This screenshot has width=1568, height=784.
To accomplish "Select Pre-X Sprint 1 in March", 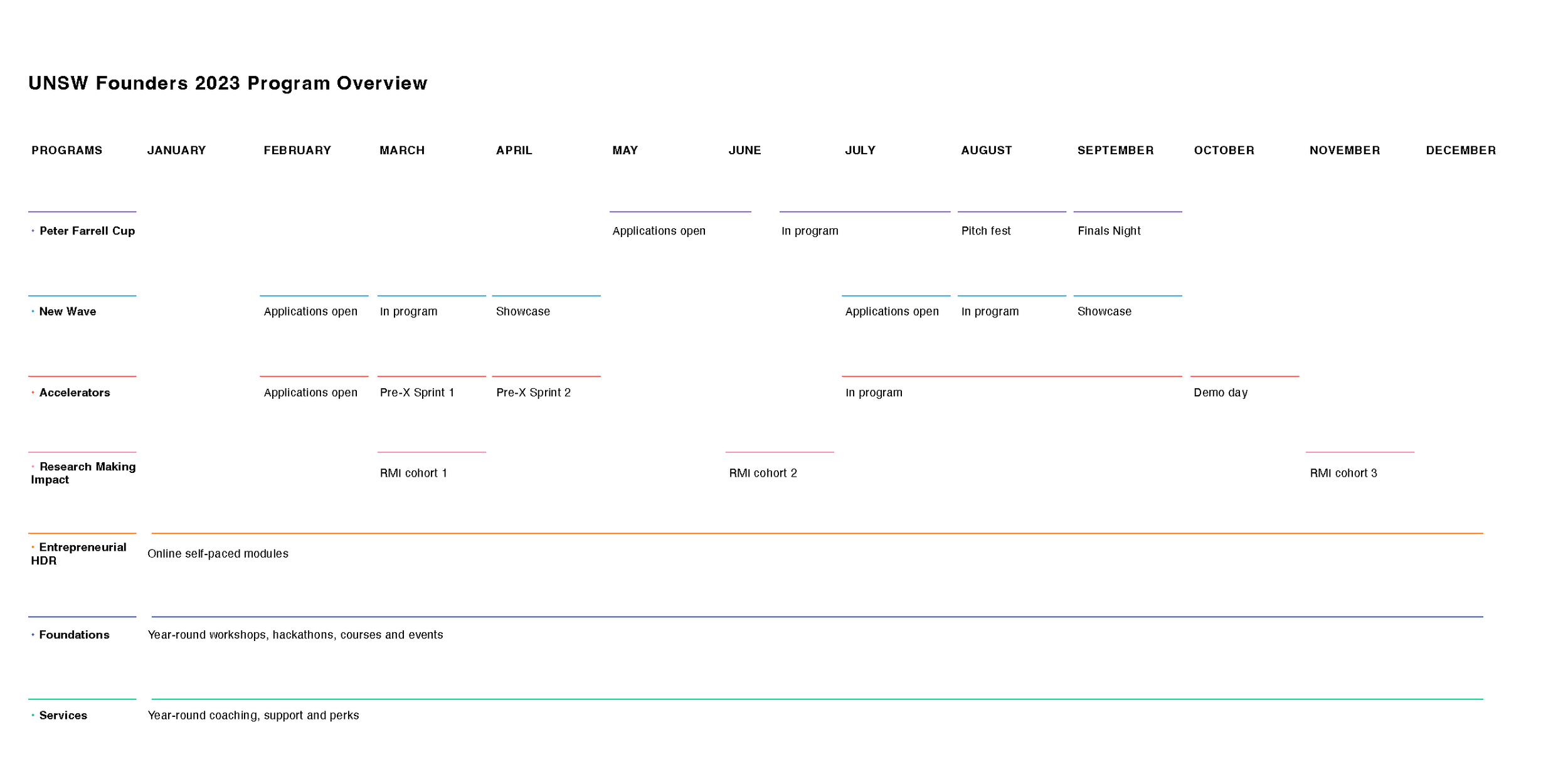I will pyautogui.click(x=417, y=393).
